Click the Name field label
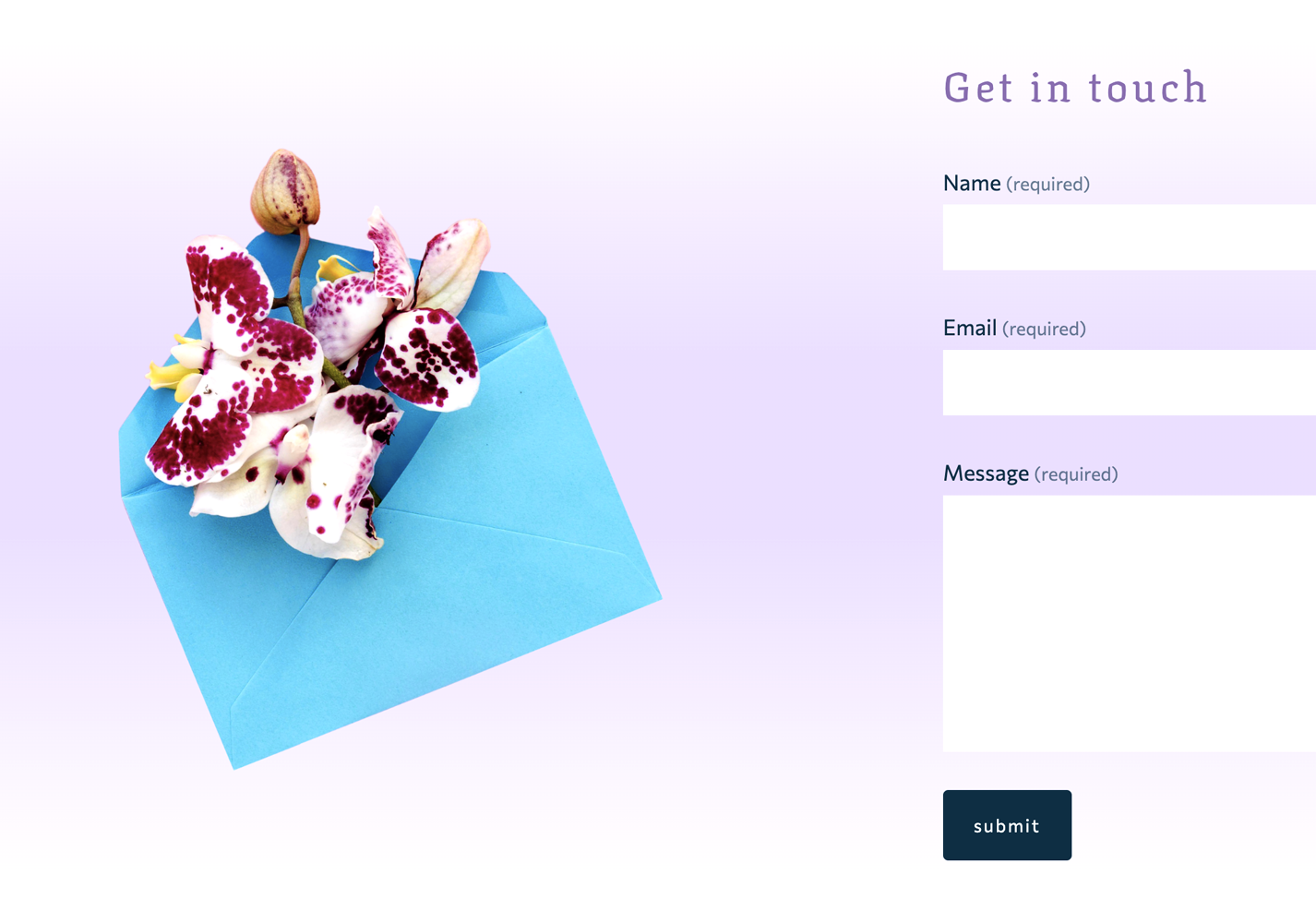Screen dimensions: 1316x923 (x=972, y=183)
